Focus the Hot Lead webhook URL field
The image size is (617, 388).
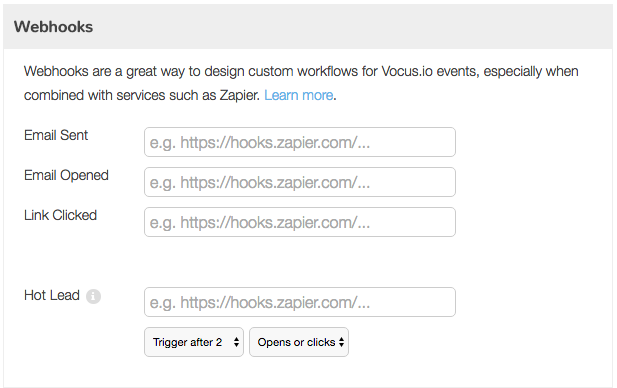pos(300,302)
